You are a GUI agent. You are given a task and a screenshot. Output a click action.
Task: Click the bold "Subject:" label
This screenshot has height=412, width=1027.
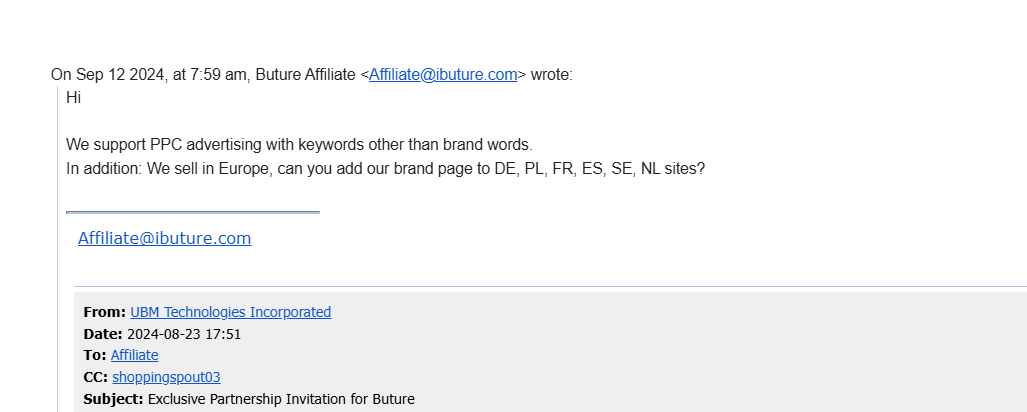(113, 399)
